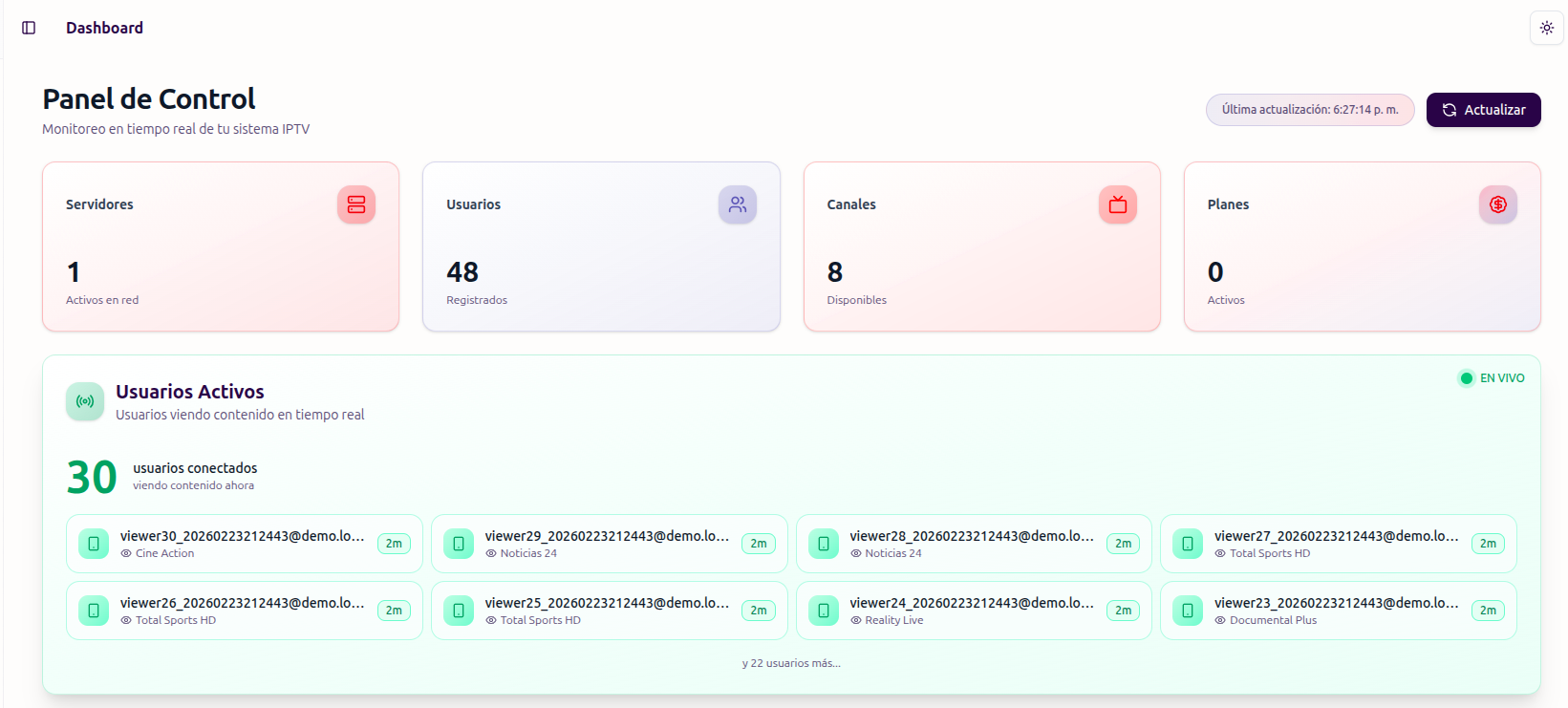Viewport: 1568px width, 708px height.
Task: Click the 'y 22 usuarios más...' text
Action: (x=791, y=663)
